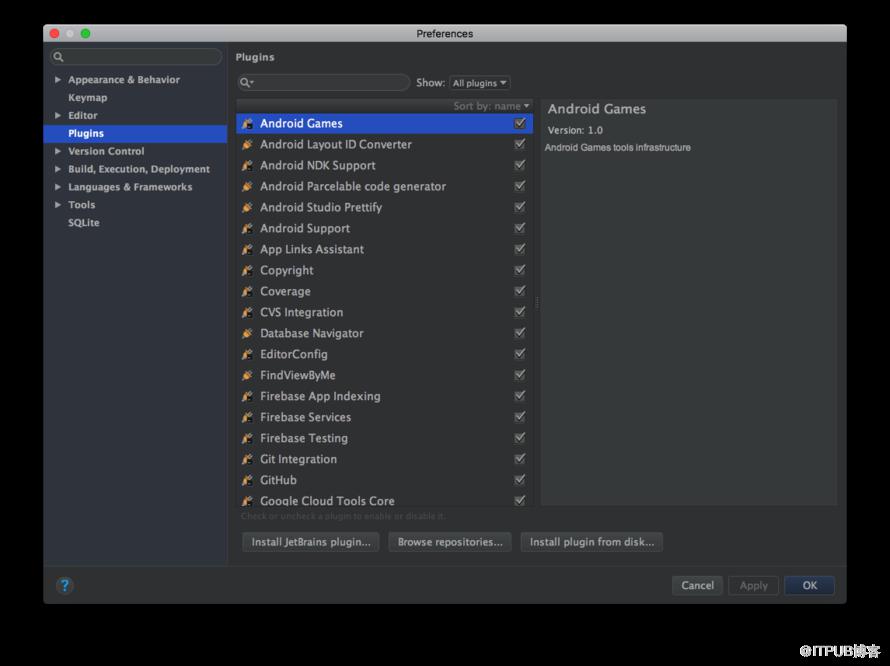Confirm preferences with the OK button
The image size is (890, 666).
pyautogui.click(x=809, y=585)
